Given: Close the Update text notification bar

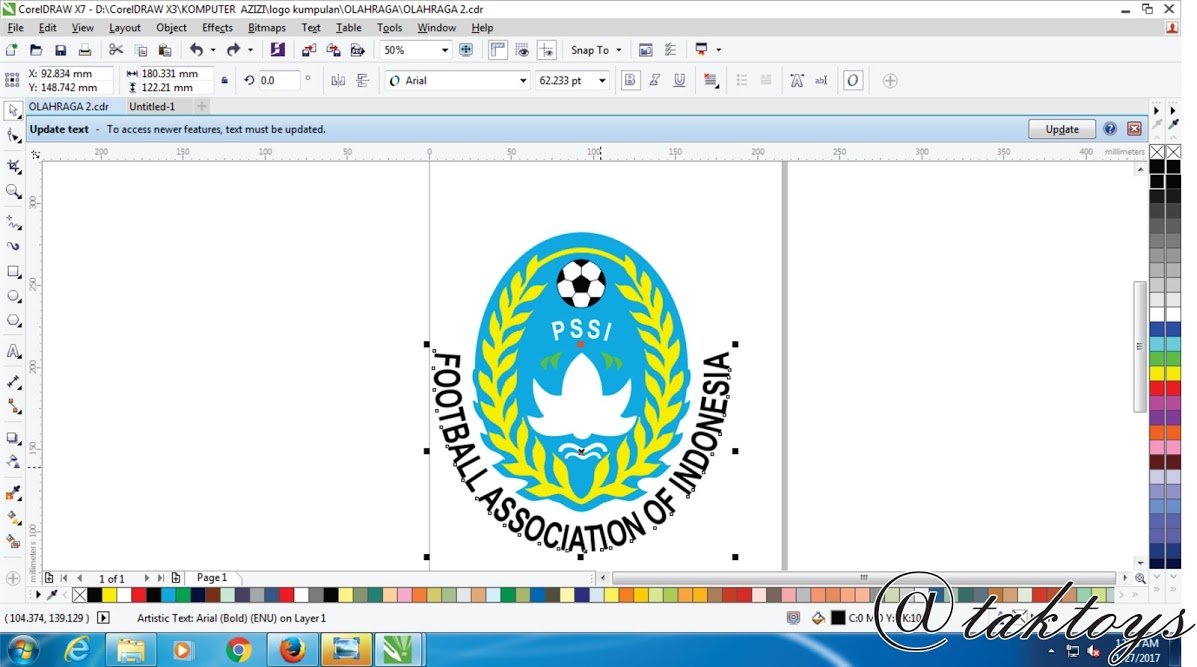Looking at the screenshot, I should (x=1134, y=129).
